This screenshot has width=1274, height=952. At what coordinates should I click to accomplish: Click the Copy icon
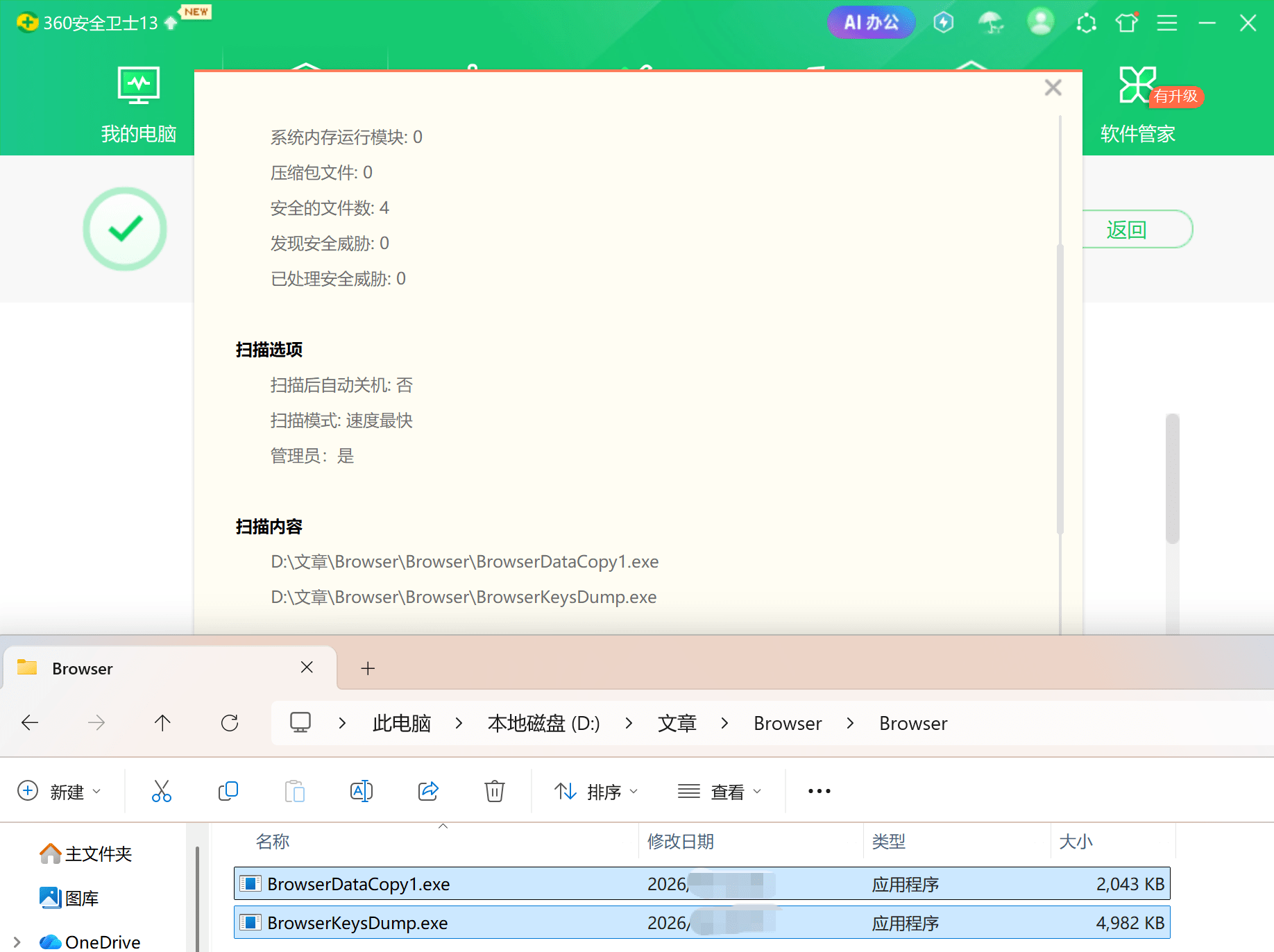(228, 791)
